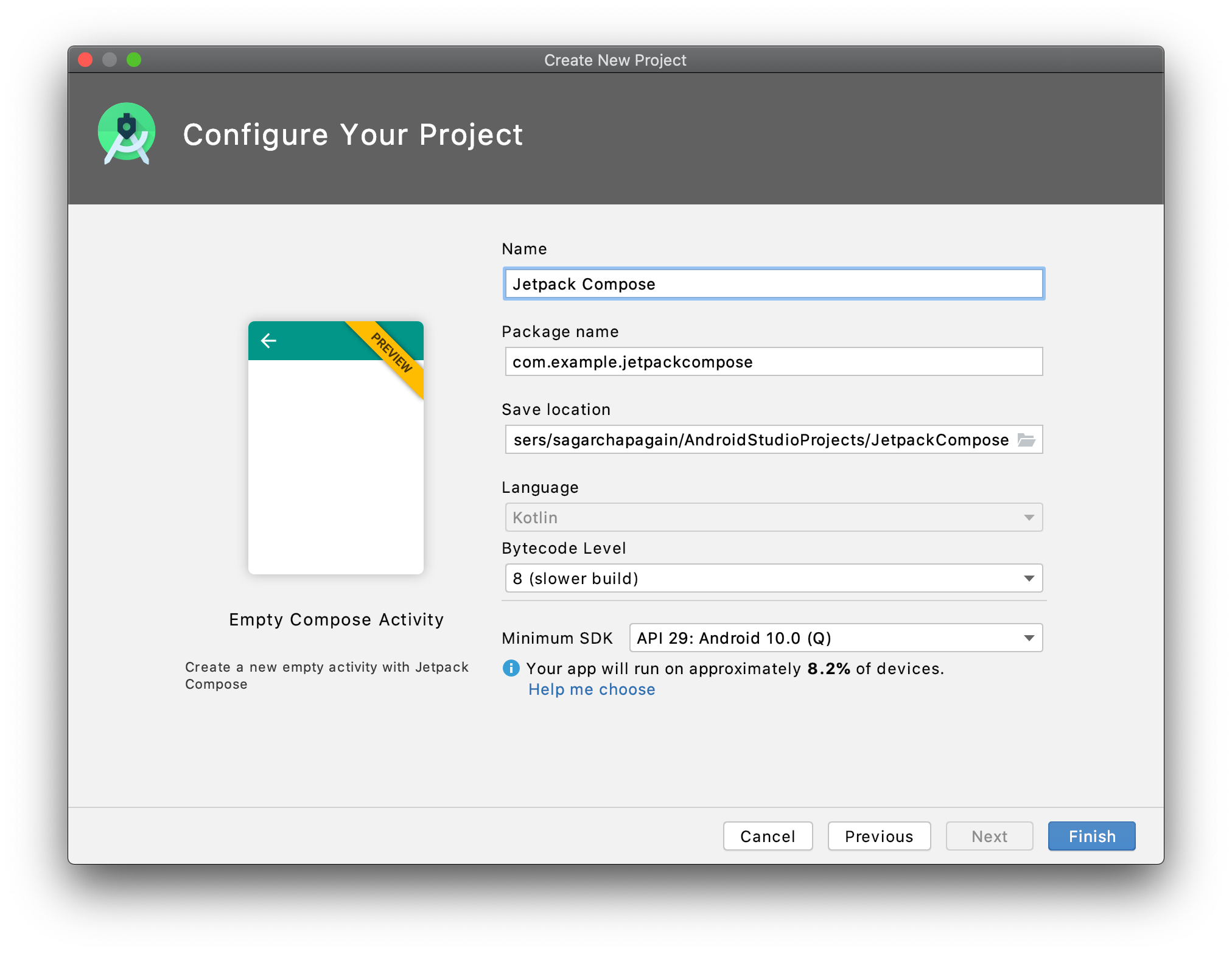This screenshot has width=1232, height=954.
Task: Click the Android Studio logo icon
Action: coord(127,134)
